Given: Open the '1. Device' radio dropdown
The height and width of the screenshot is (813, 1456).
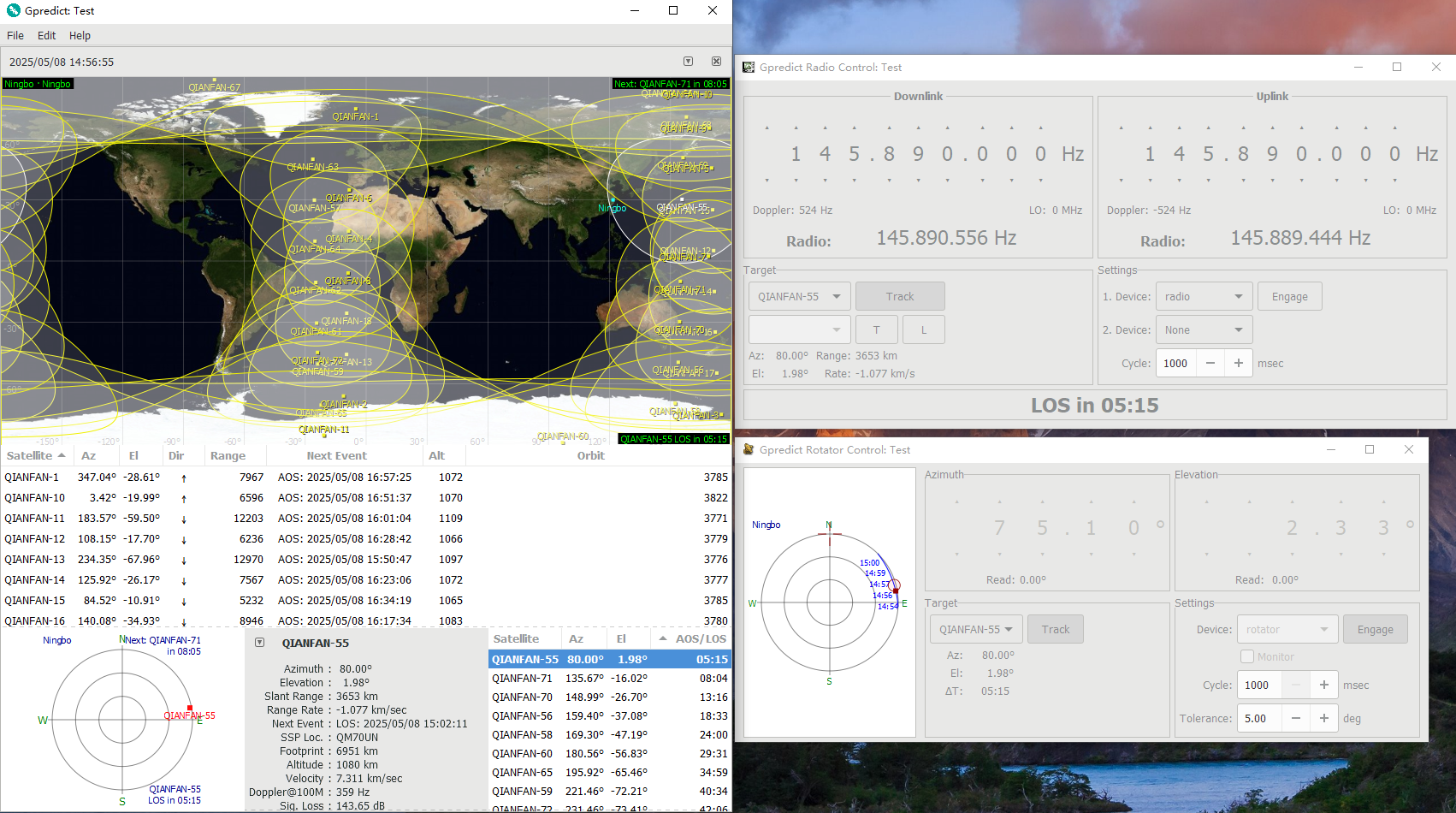Looking at the screenshot, I should tap(1204, 296).
